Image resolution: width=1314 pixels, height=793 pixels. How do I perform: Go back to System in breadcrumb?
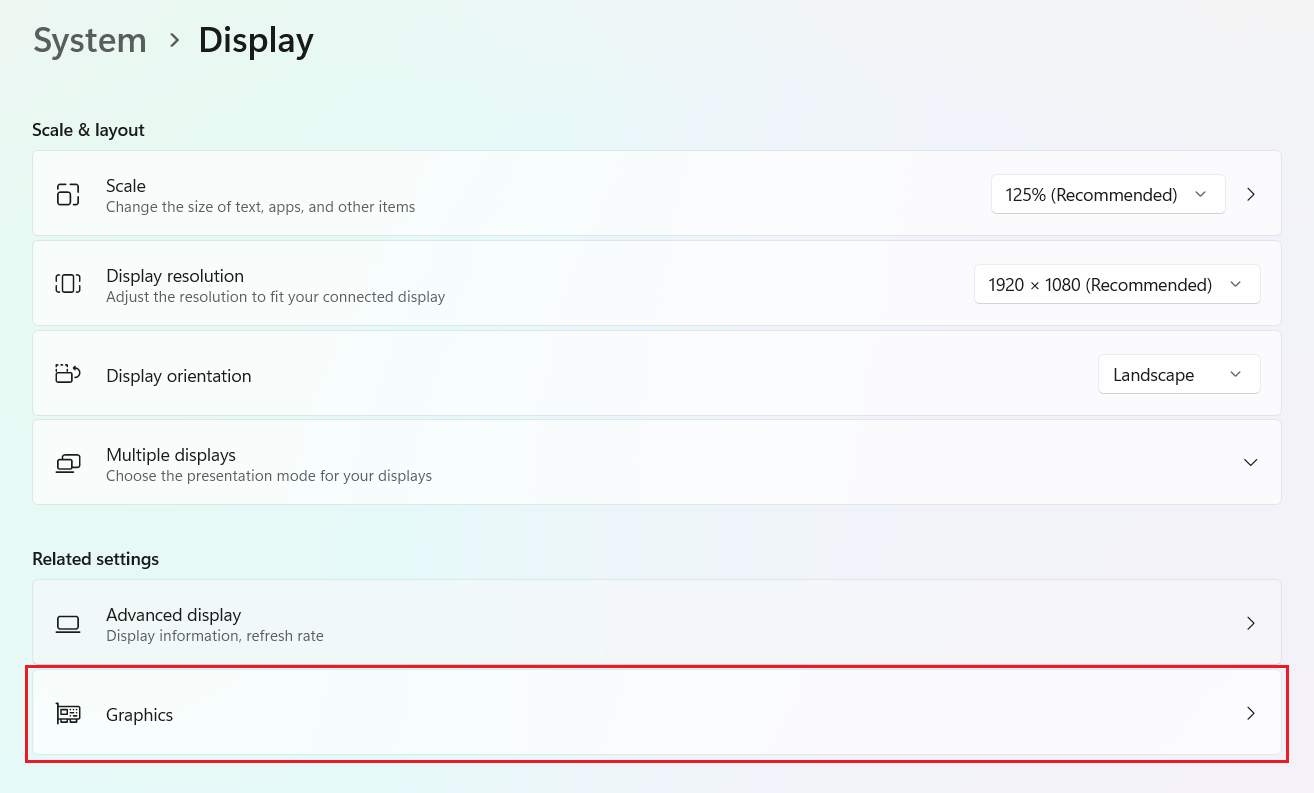pos(90,41)
